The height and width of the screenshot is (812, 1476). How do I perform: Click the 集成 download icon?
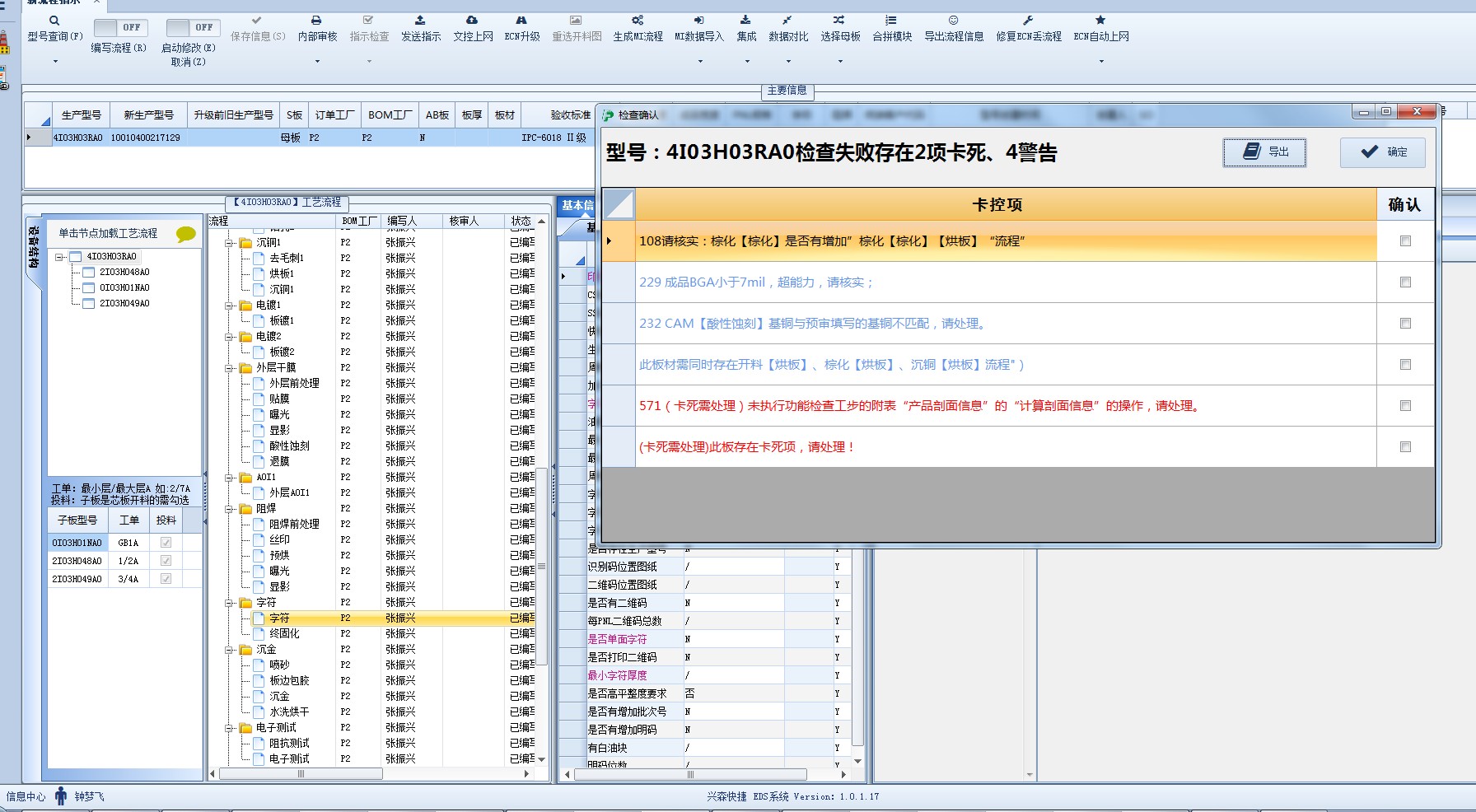[745, 20]
